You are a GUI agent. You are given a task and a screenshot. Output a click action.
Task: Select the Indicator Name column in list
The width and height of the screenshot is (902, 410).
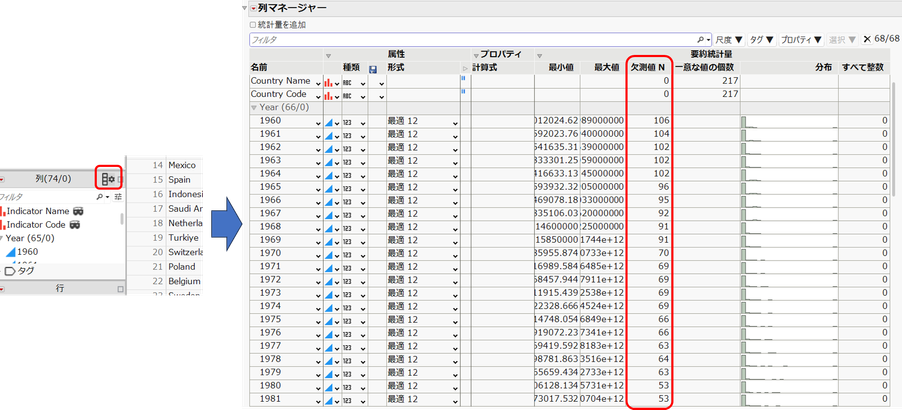point(38,211)
